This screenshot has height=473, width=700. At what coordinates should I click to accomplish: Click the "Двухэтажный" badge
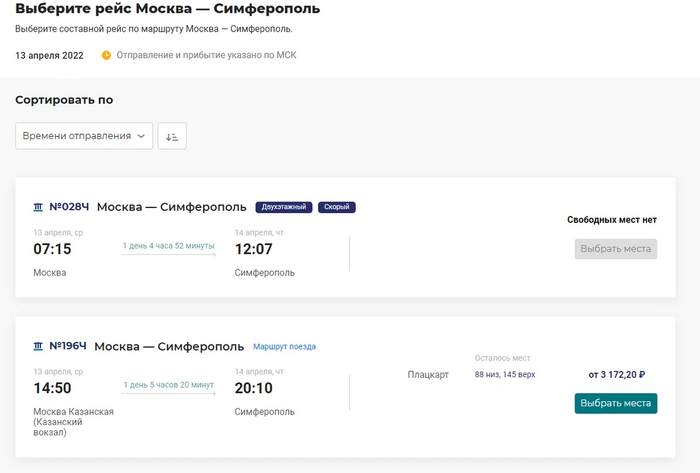tap(284, 207)
